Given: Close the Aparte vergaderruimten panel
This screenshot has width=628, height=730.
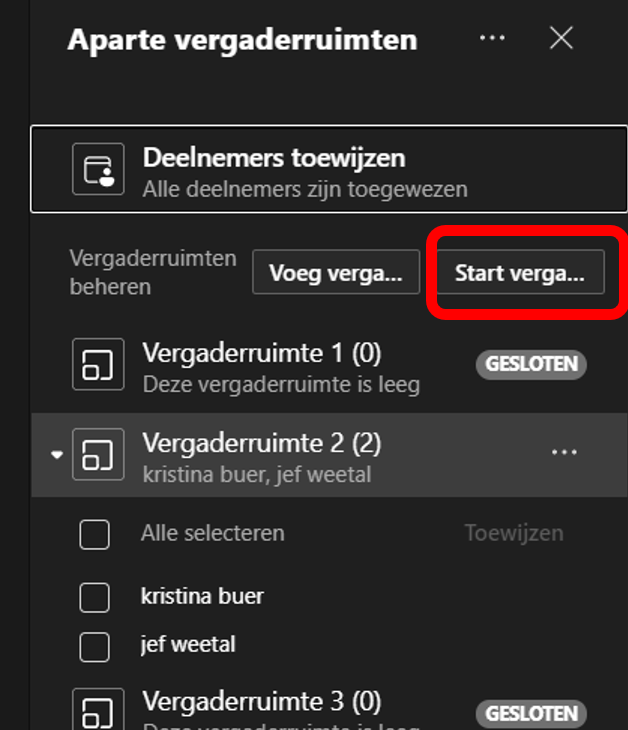Looking at the screenshot, I should pos(561,38).
